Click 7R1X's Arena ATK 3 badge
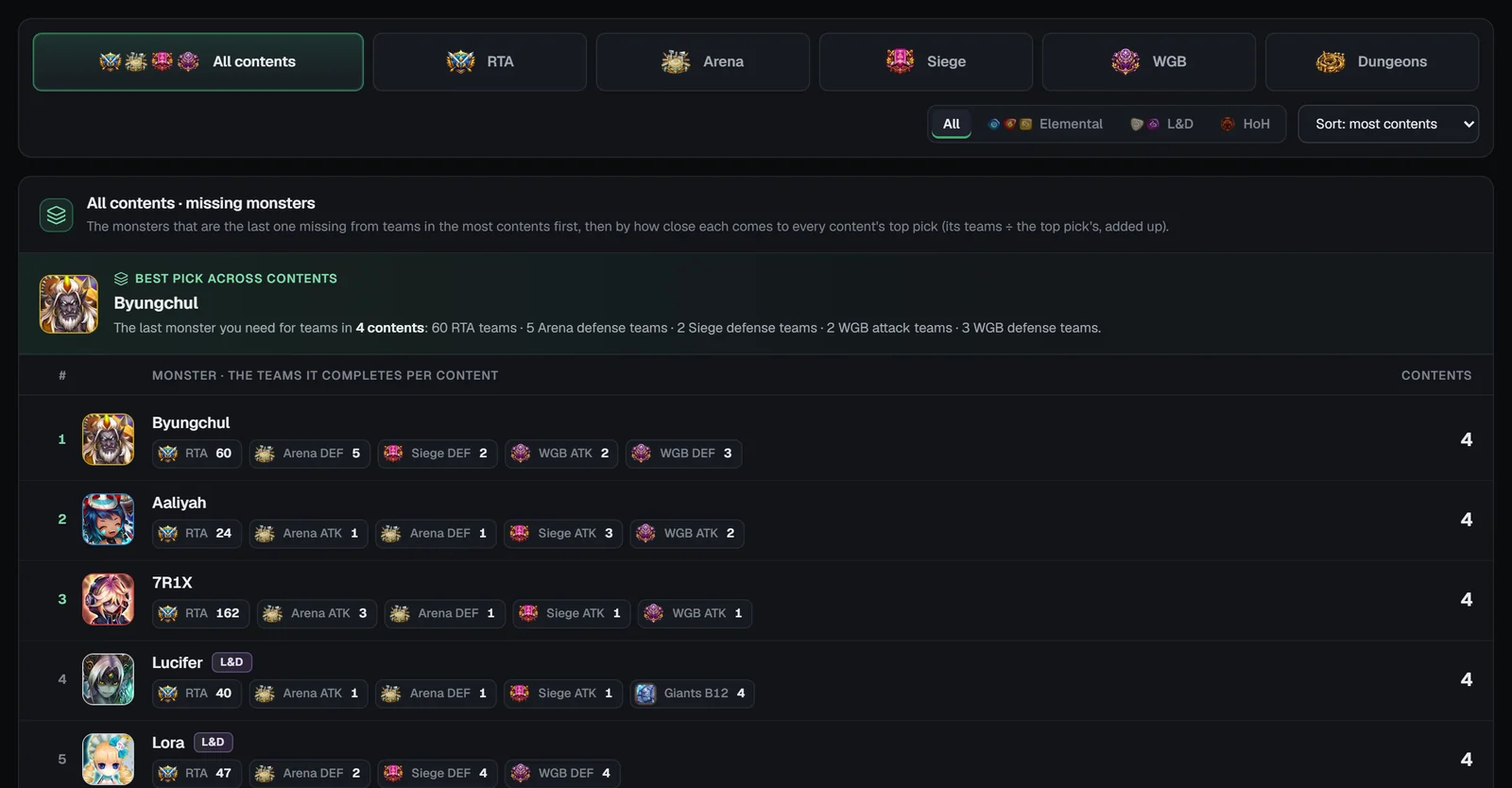The width and height of the screenshot is (1512, 788). tap(318, 613)
